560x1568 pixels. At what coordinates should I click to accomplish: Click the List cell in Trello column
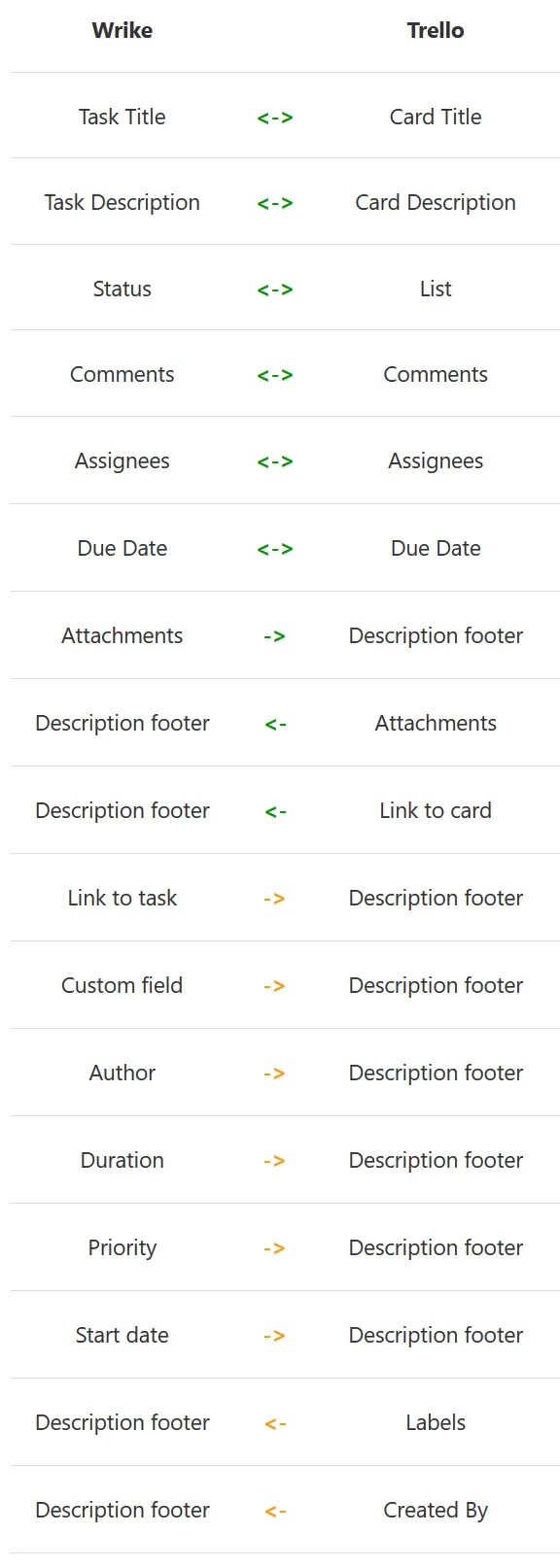coord(435,289)
